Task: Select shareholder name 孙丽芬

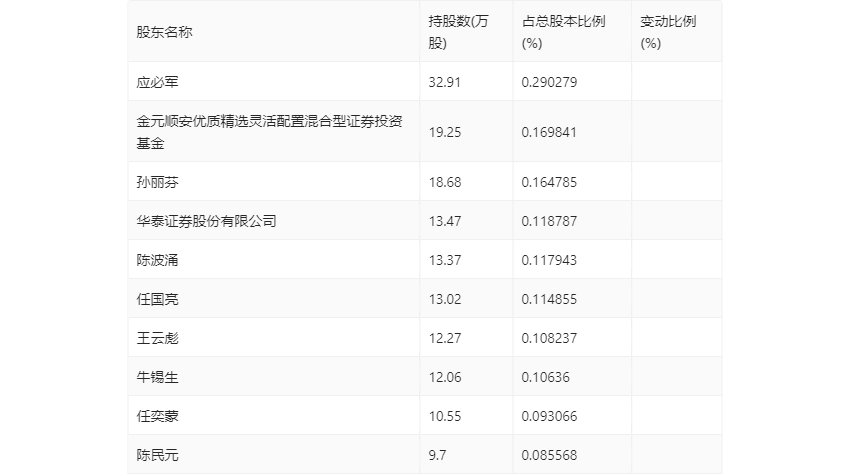Action: [157, 182]
